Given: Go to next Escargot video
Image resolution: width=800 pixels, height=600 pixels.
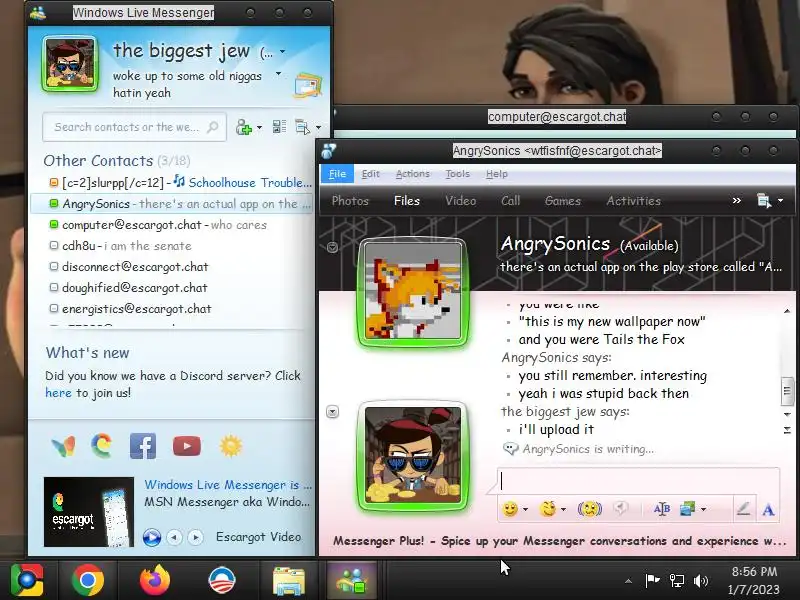Looking at the screenshot, I should click(x=195, y=537).
